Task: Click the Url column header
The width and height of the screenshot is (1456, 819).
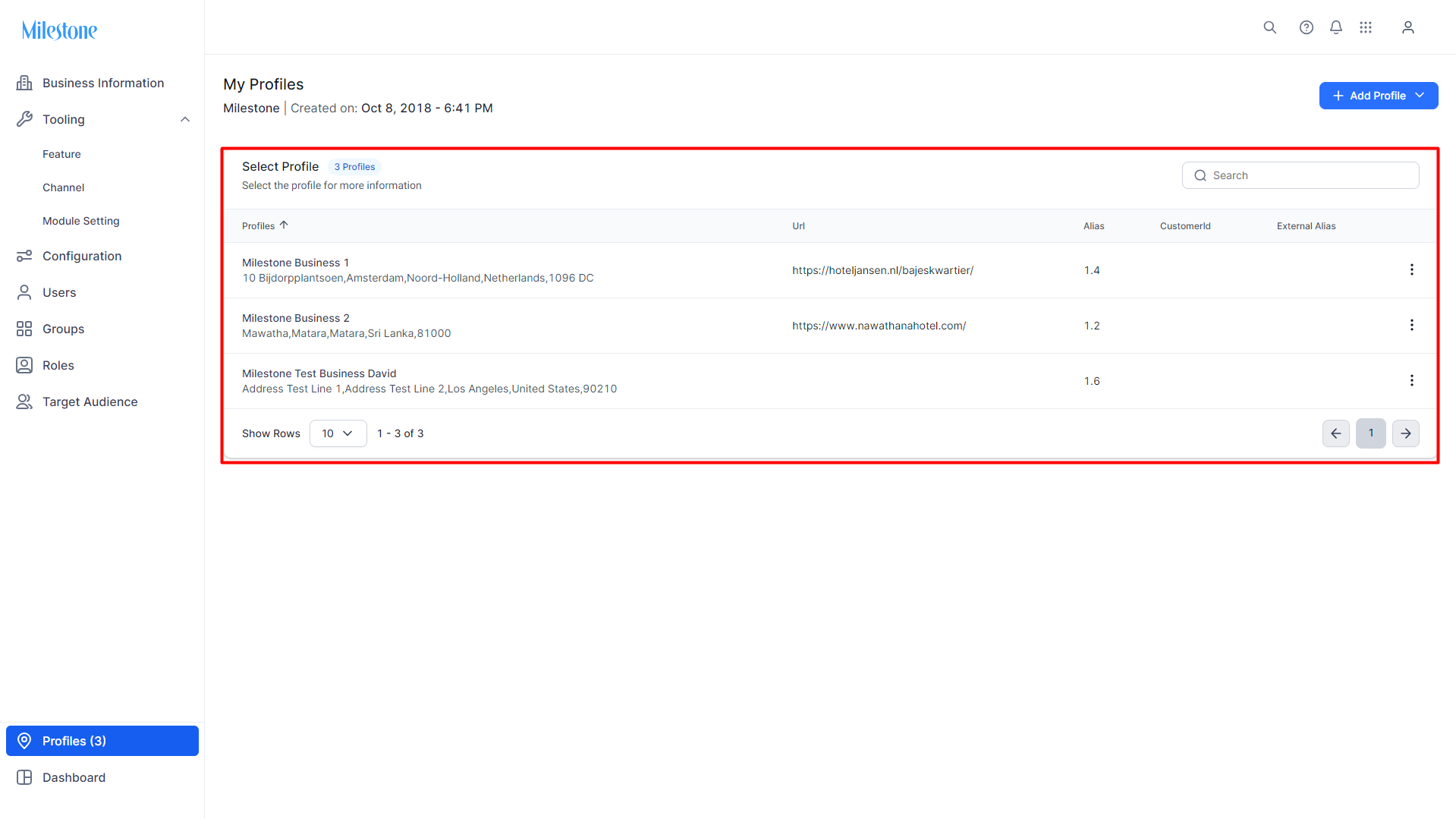Action: pos(798,226)
